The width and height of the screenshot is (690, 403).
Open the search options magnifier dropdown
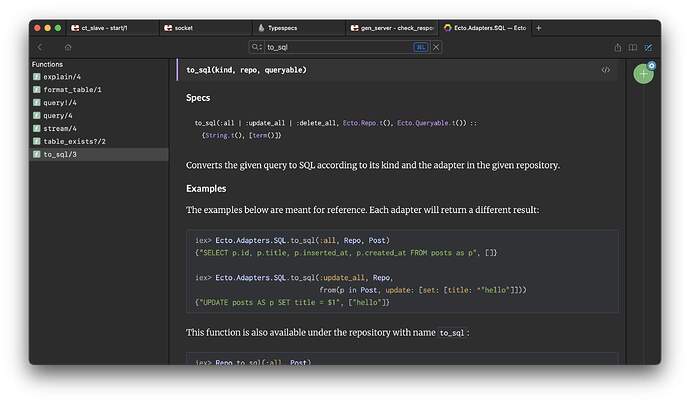point(257,47)
